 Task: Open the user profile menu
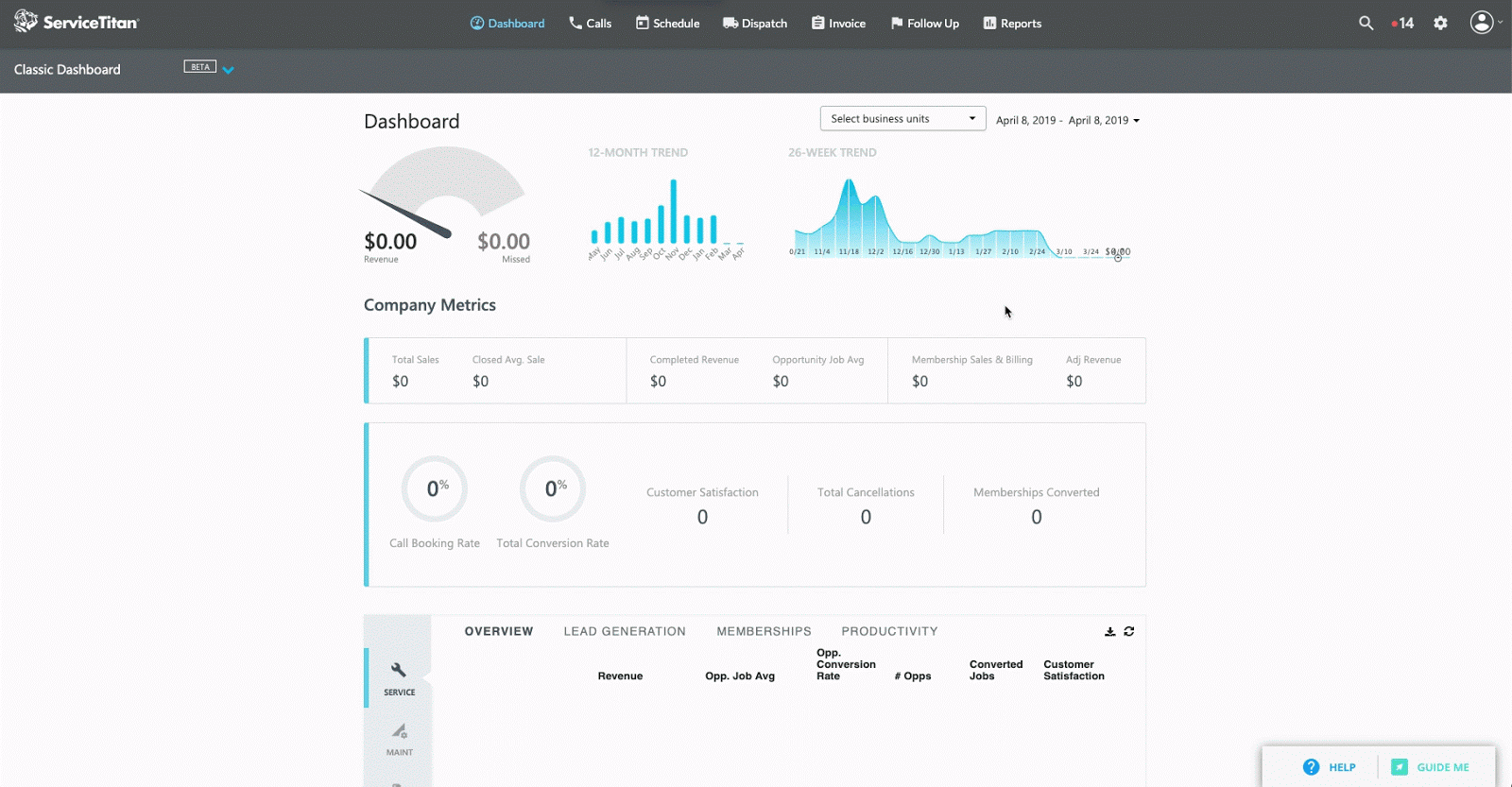click(1486, 22)
